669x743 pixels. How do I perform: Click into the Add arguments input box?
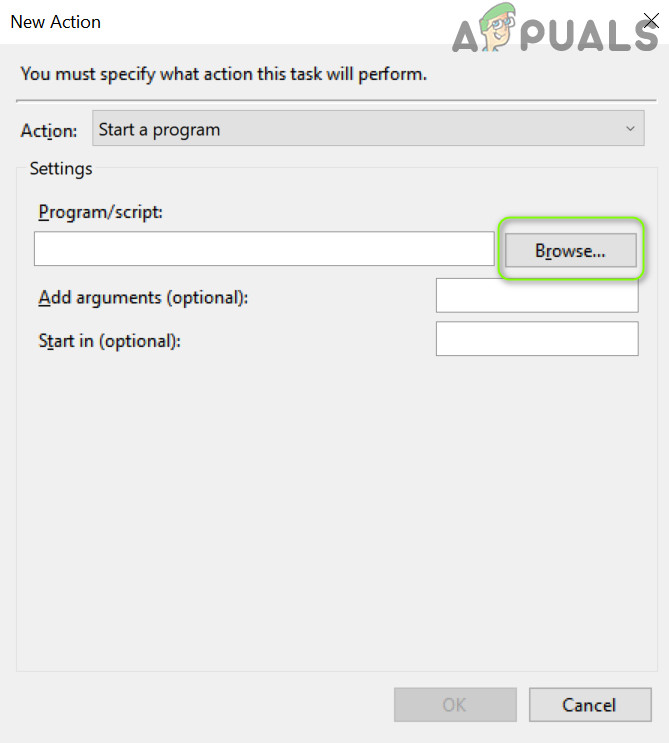pos(537,296)
